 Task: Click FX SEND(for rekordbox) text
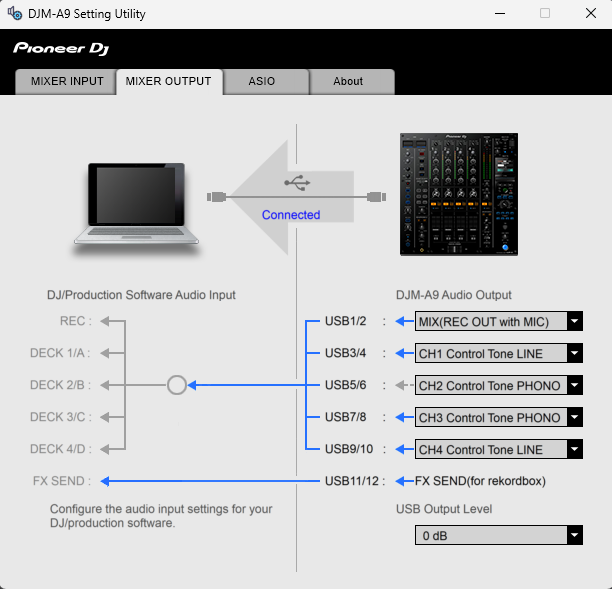[x=480, y=481]
